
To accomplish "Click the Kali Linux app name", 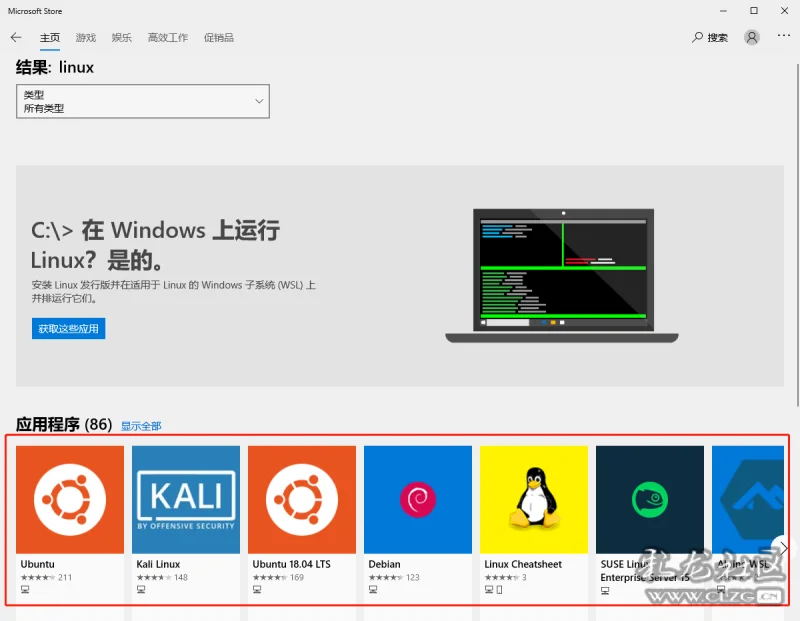I will click(x=158, y=564).
